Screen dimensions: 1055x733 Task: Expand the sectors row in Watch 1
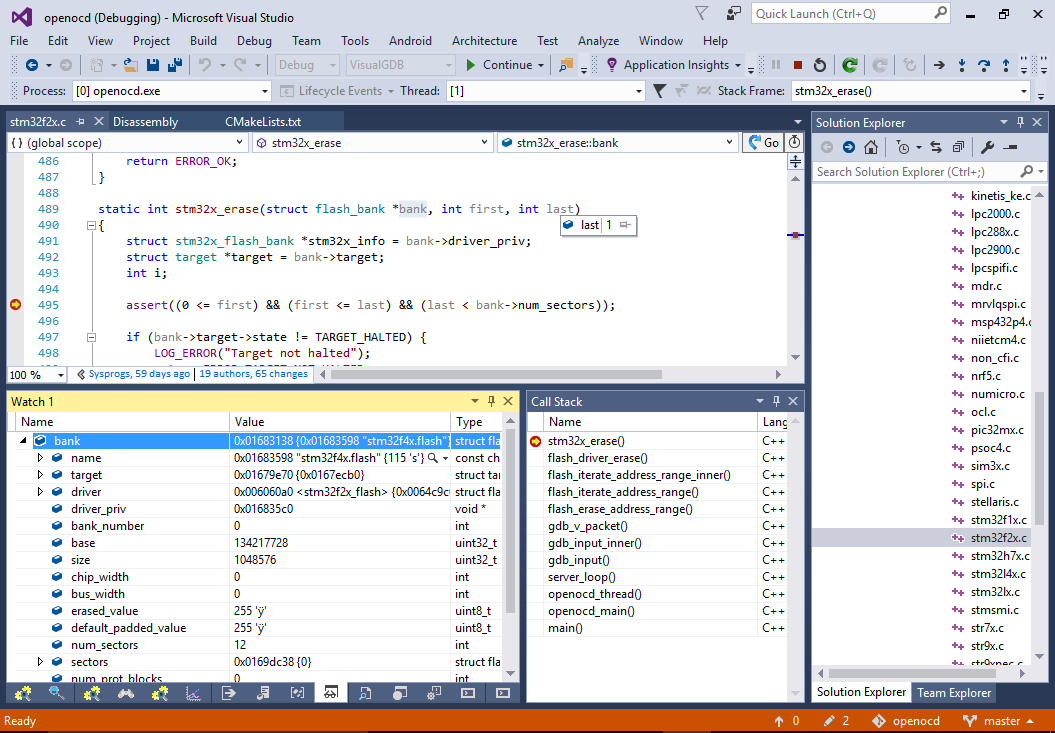(x=40, y=662)
